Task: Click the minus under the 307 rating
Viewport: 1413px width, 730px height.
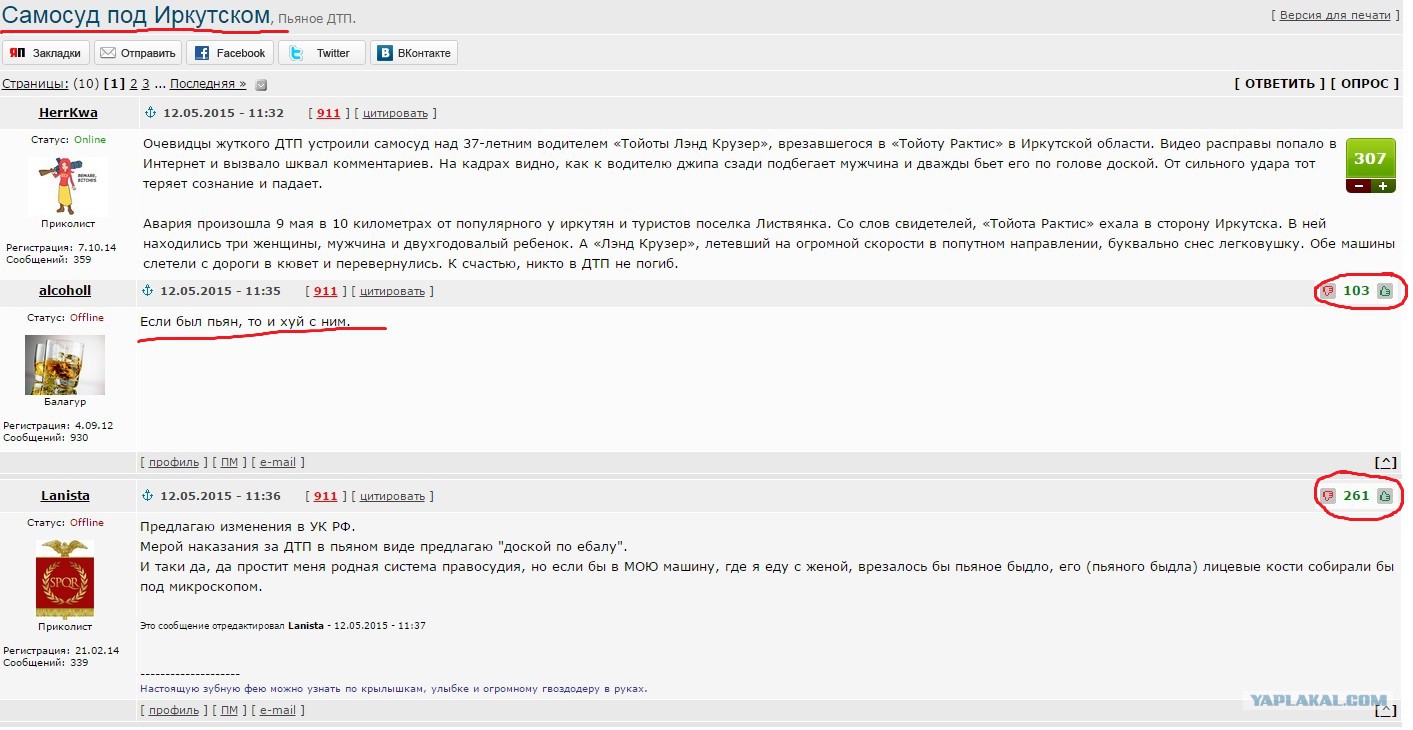Action: [x=1358, y=186]
